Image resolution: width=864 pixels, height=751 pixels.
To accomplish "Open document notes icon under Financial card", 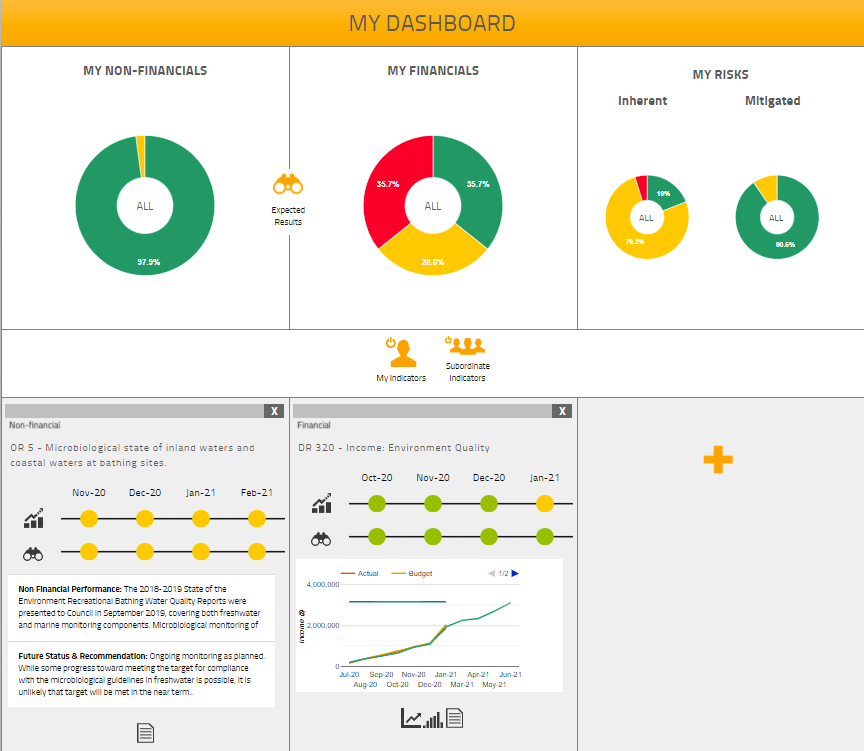I will click(x=455, y=718).
